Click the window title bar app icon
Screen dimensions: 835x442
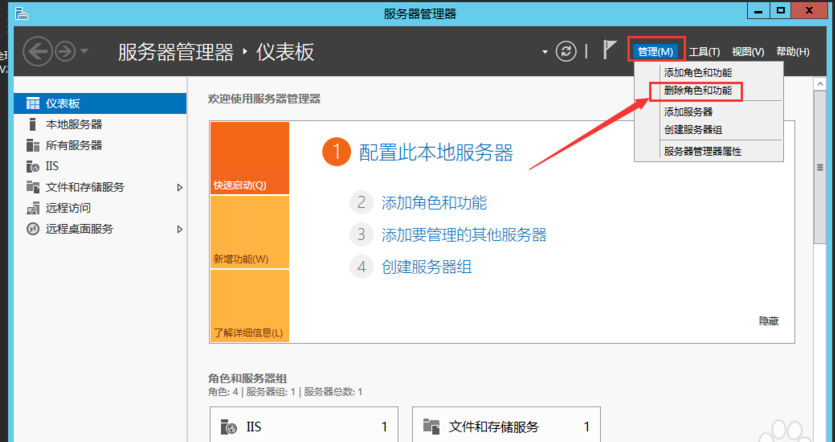pyautogui.click(x=22, y=13)
